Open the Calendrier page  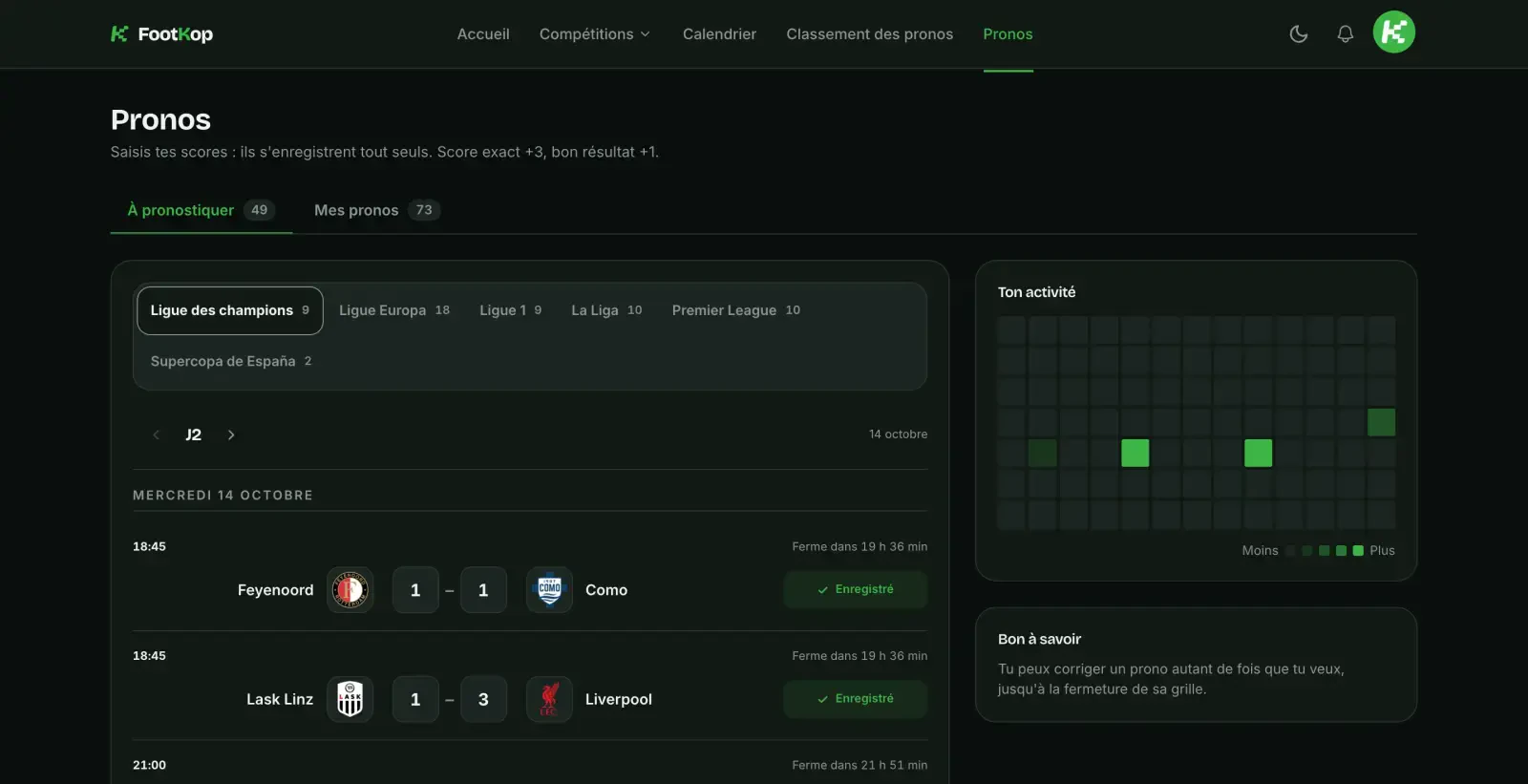719,34
